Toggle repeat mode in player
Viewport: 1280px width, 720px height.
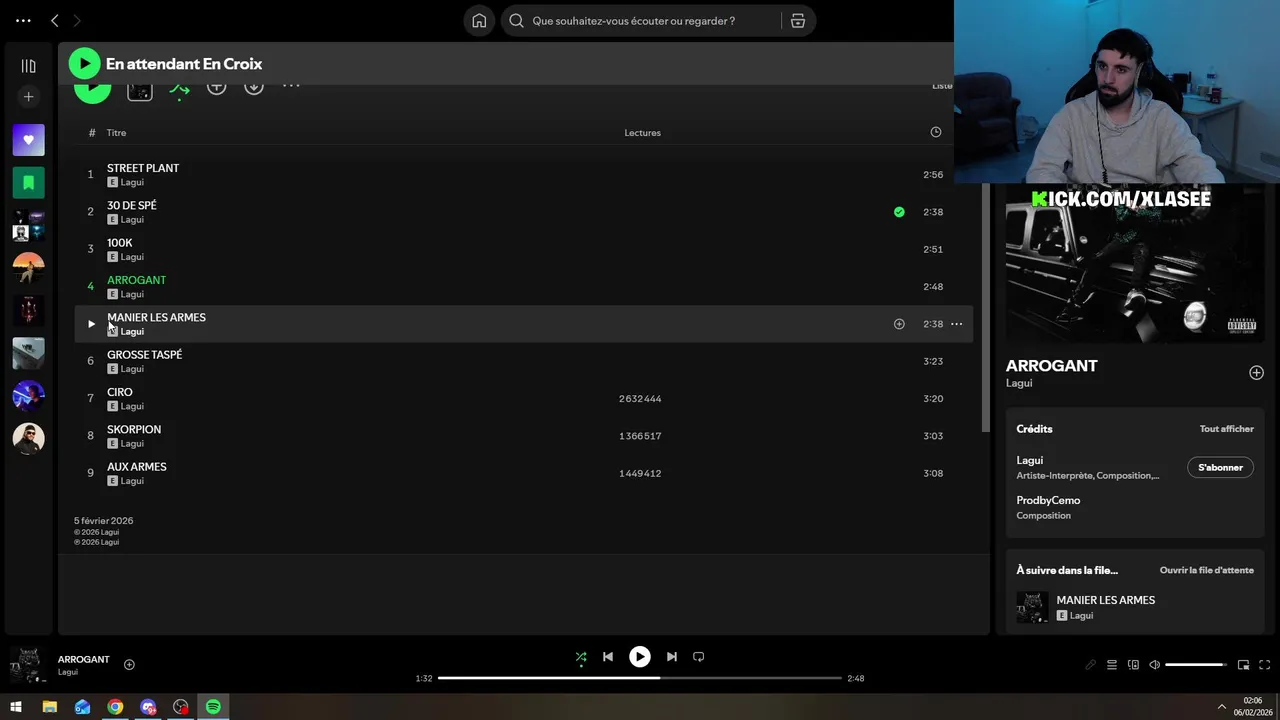(699, 657)
